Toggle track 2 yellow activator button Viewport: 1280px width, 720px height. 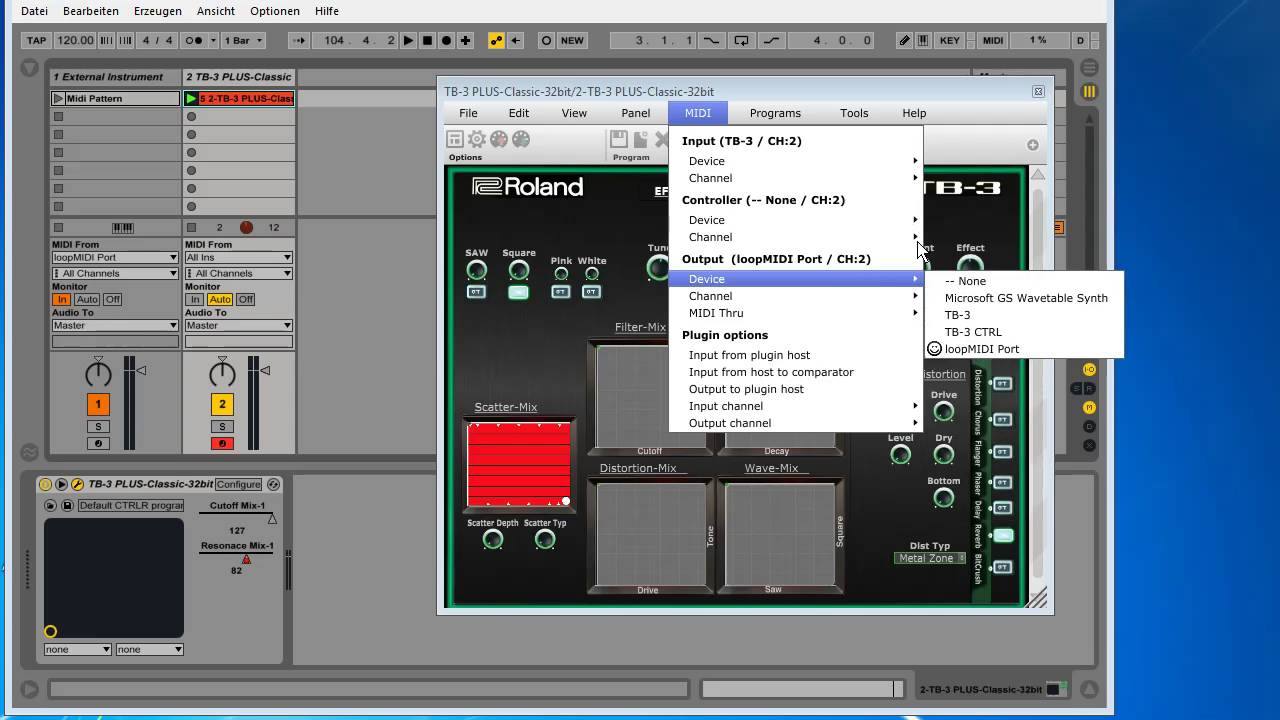pyautogui.click(x=222, y=404)
